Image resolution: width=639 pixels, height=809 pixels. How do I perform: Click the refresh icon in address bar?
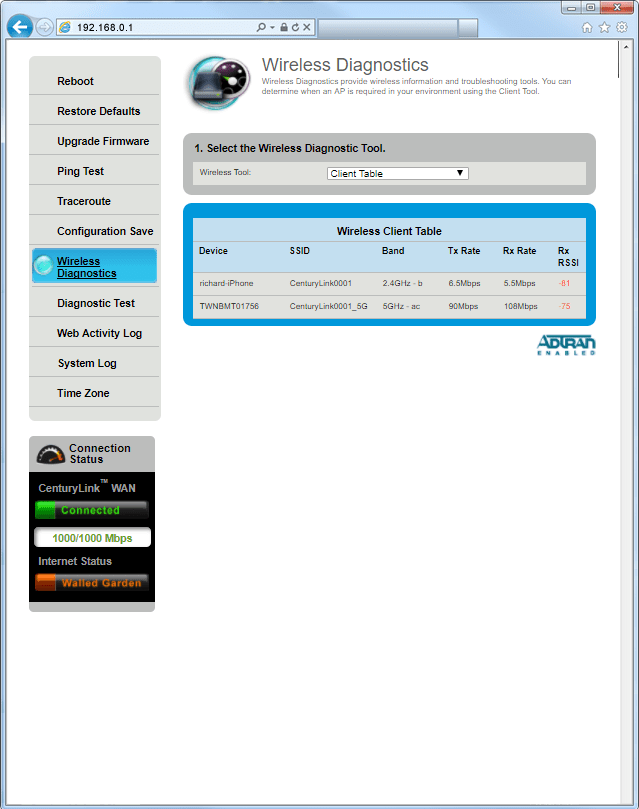pyautogui.click(x=295, y=27)
